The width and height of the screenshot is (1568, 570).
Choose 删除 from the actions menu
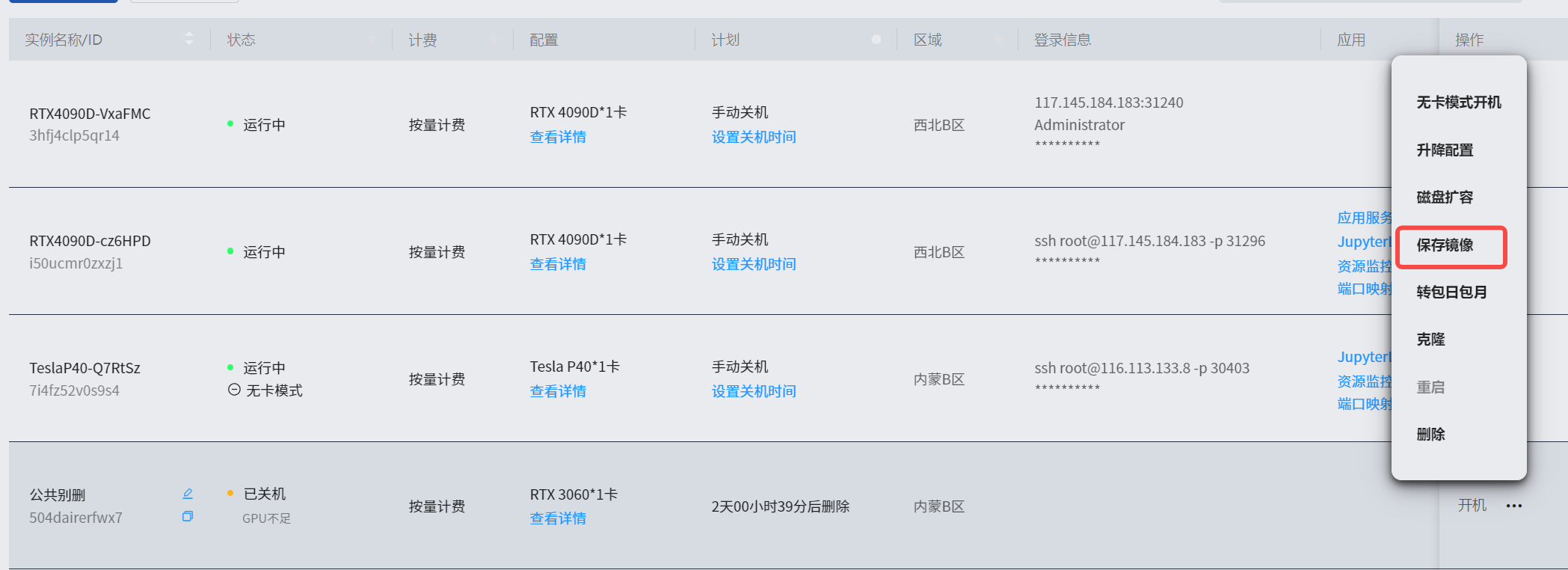point(1430,435)
